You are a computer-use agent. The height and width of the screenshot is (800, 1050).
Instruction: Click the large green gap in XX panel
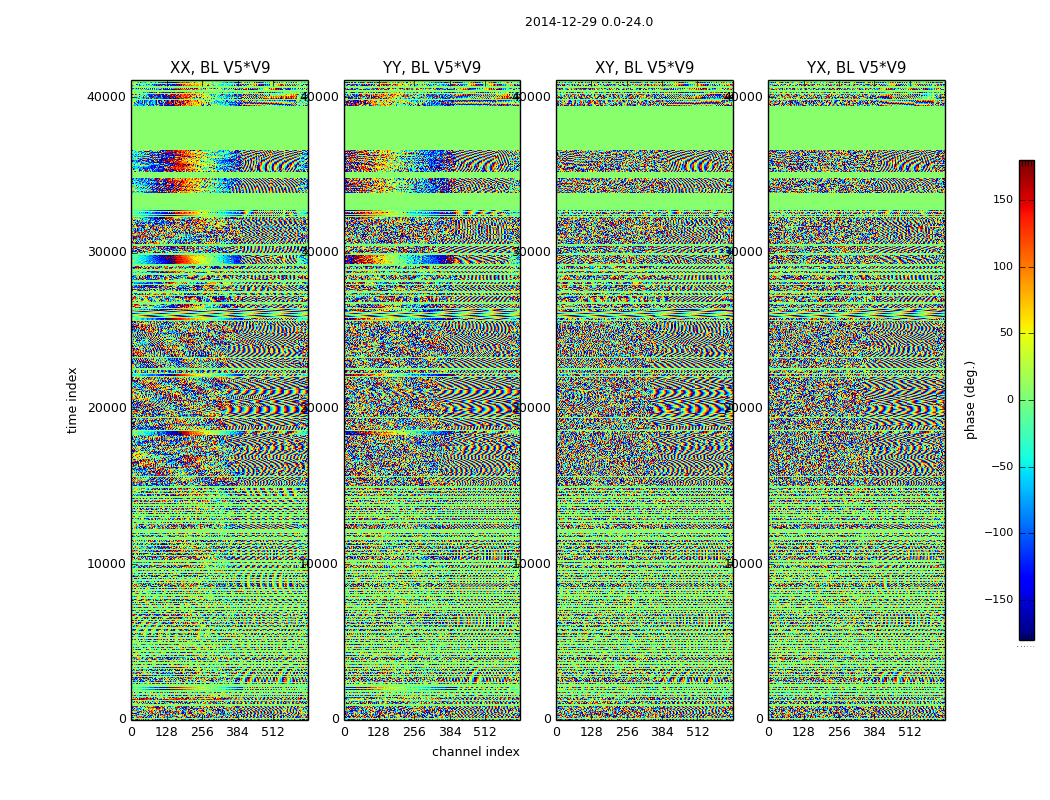pyautogui.click(x=220, y=128)
